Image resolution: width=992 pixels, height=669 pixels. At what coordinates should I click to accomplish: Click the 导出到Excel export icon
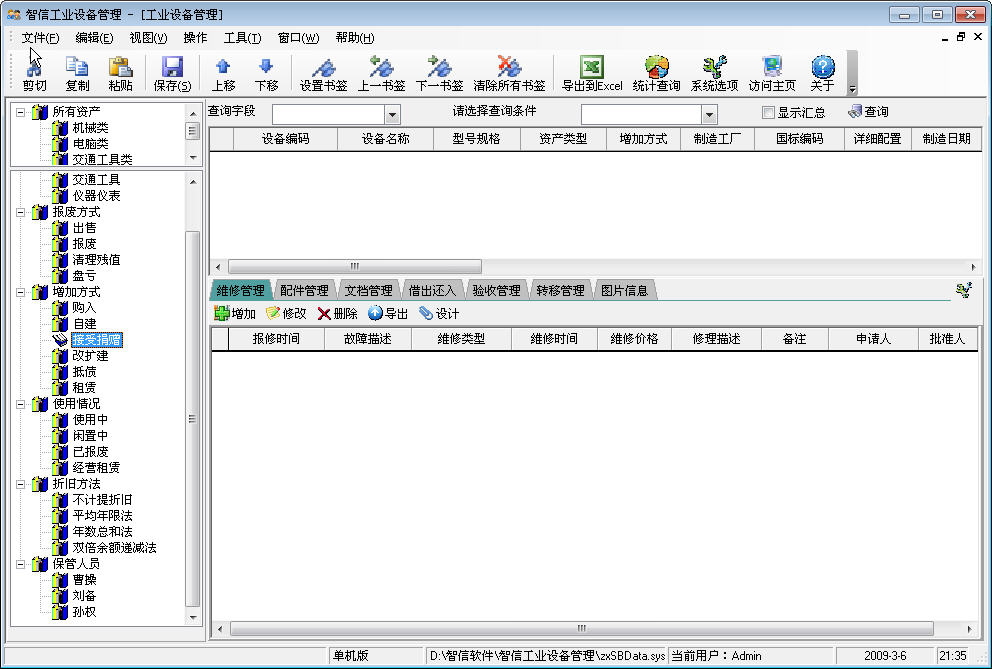tap(592, 73)
